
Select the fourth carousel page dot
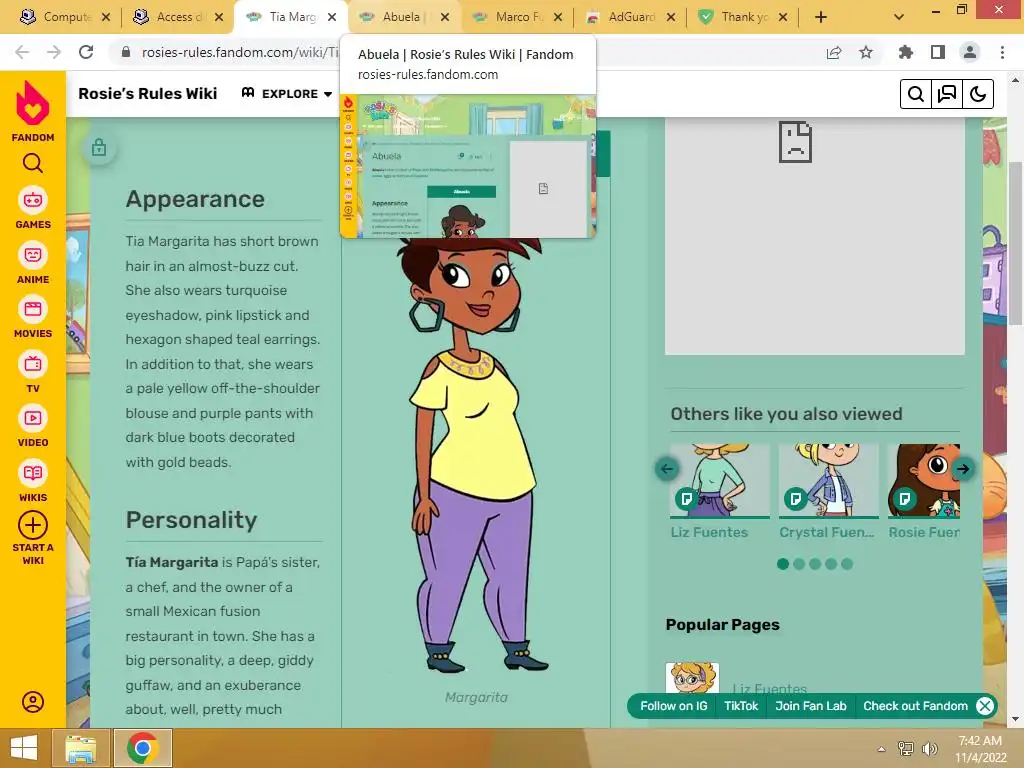(x=831, y=564)
